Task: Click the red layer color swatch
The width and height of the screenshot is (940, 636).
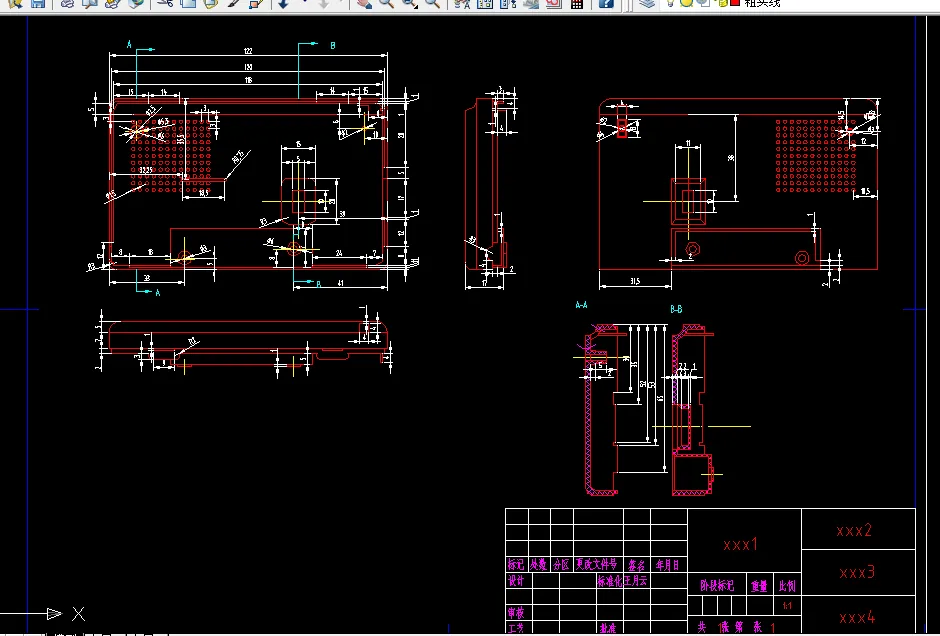Action: pos(735,2)
